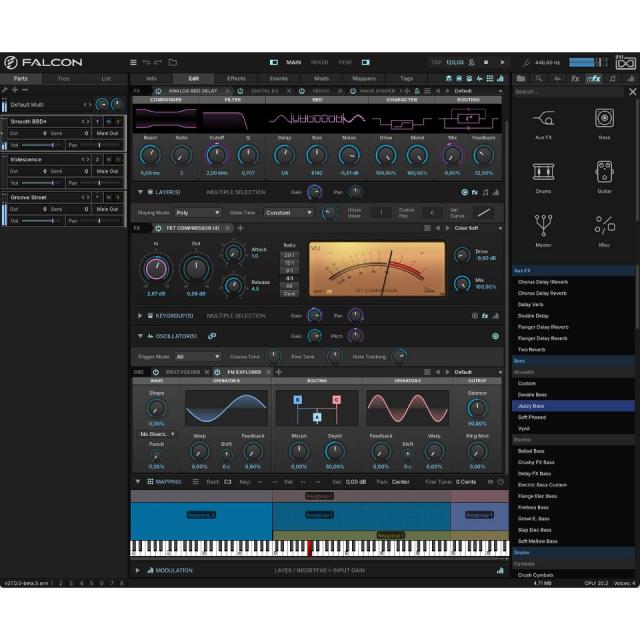
Task: Click the metronome icon beside the tempo
Action: pyautogui.click(x=471, y=62)
